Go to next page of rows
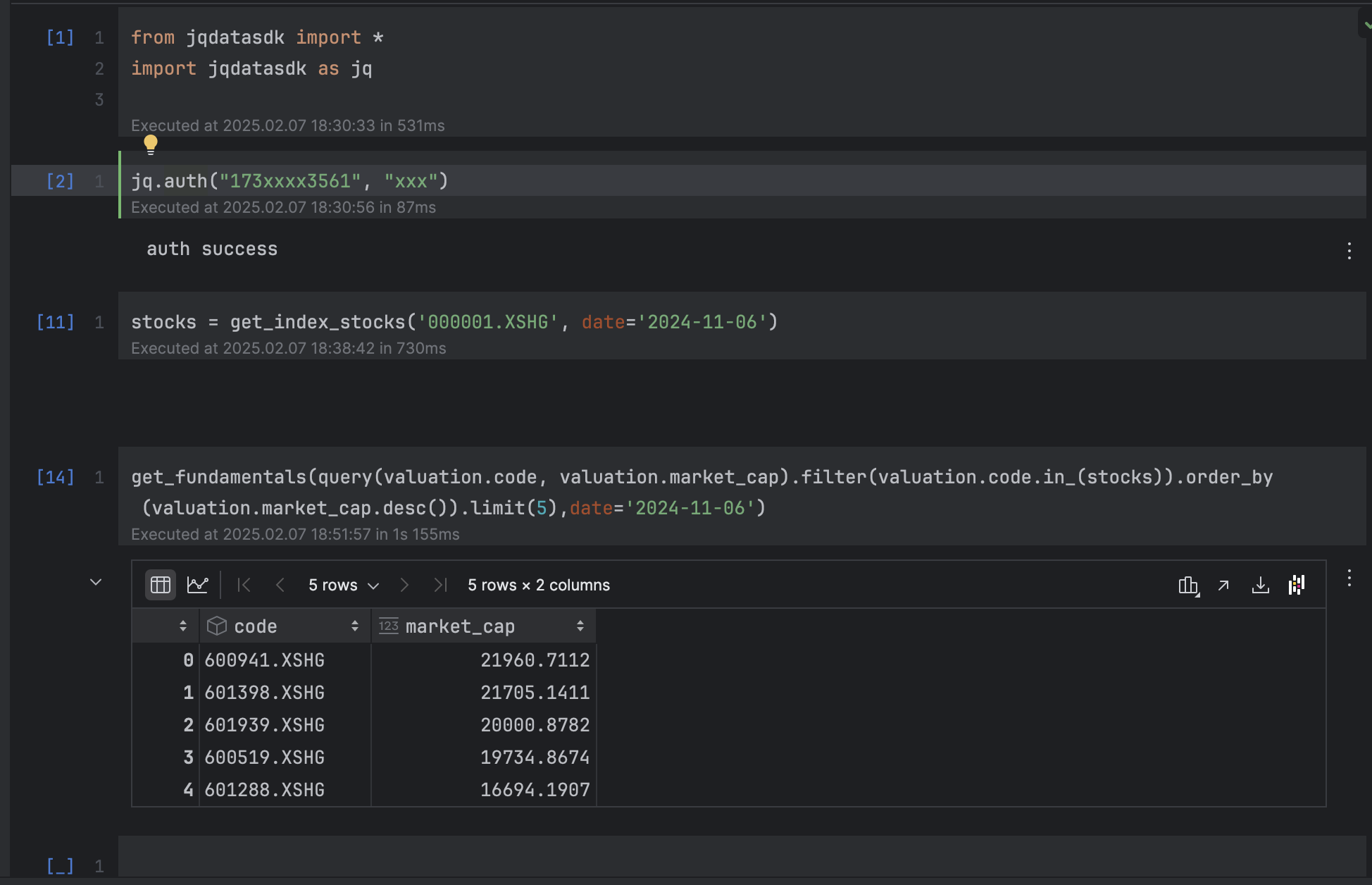Image resolution: width=1372 pixels, height=885 pixels. pyautogui.click(x=404, y=585)
